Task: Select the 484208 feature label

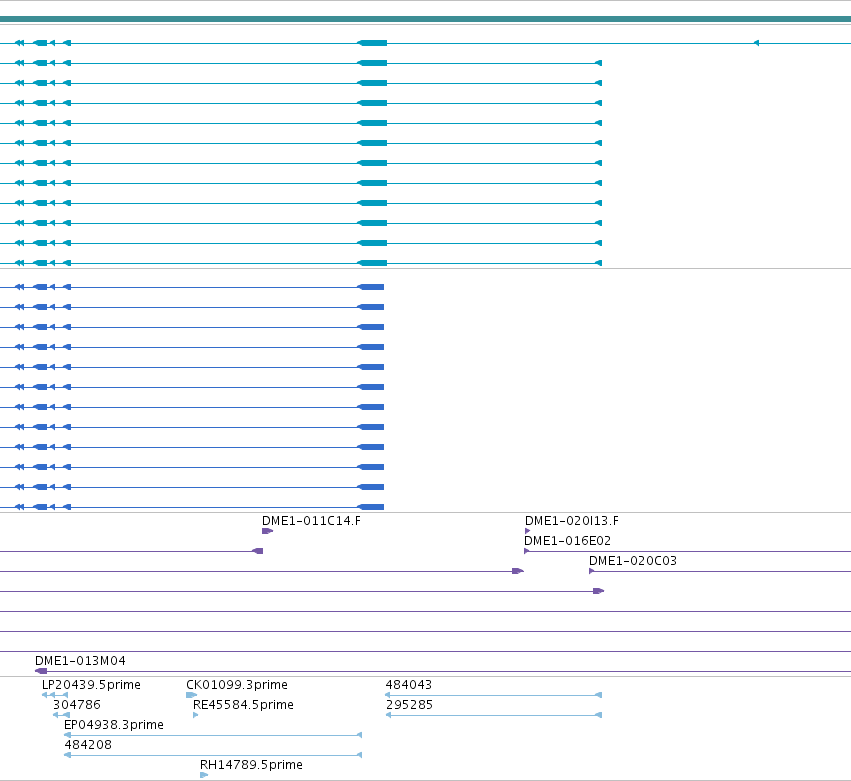Action: tap(88, 745)
